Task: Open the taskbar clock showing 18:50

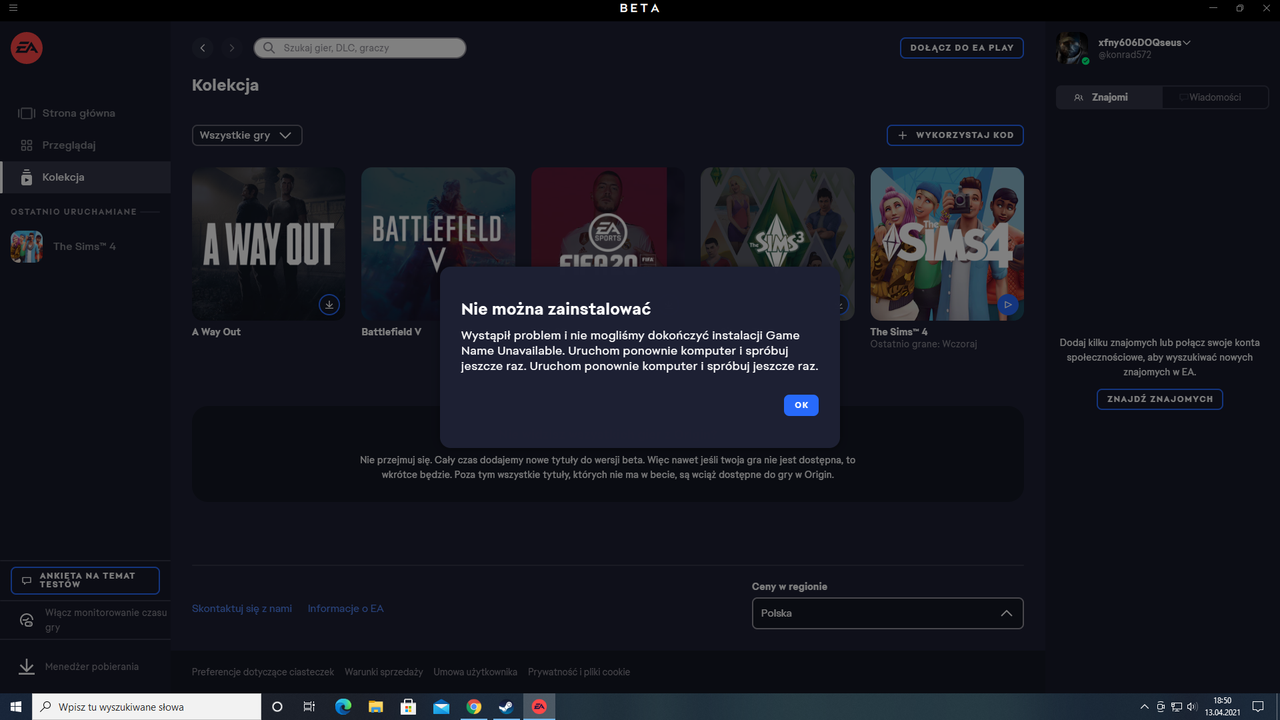Action: pyautogui.click(x=1222, y=707)
